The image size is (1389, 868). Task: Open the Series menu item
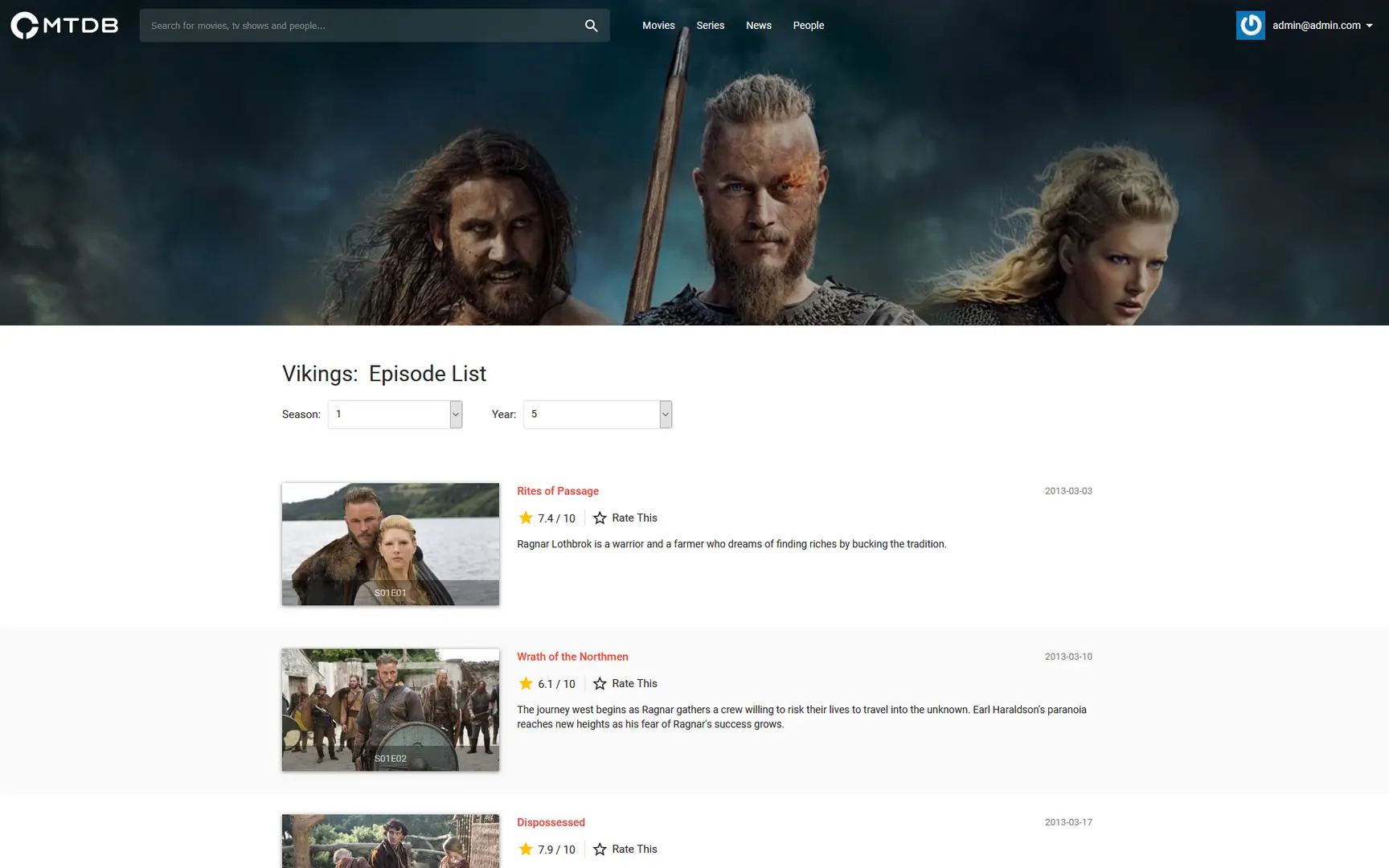point(710,26)
